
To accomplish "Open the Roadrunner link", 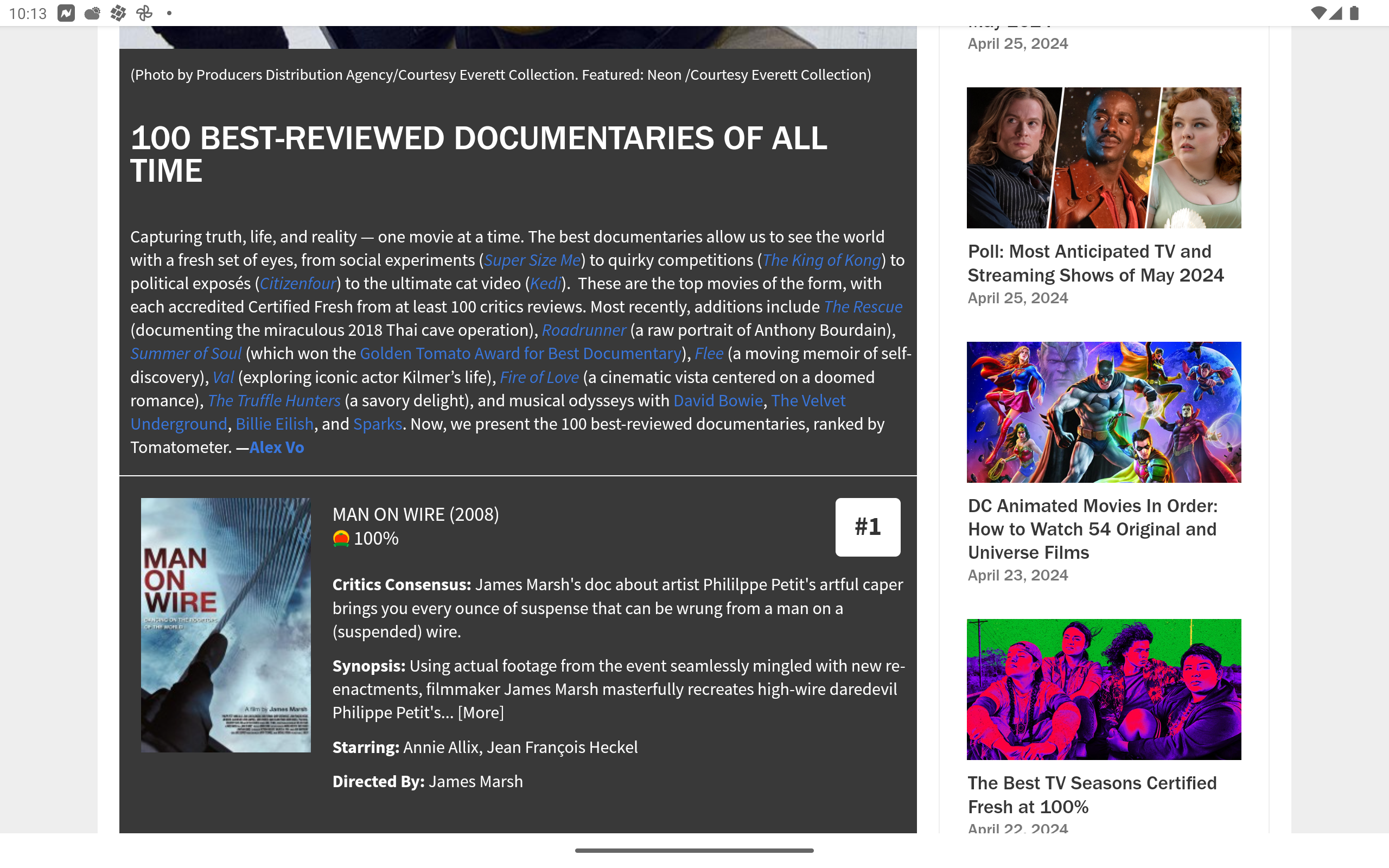I will 584,330.
